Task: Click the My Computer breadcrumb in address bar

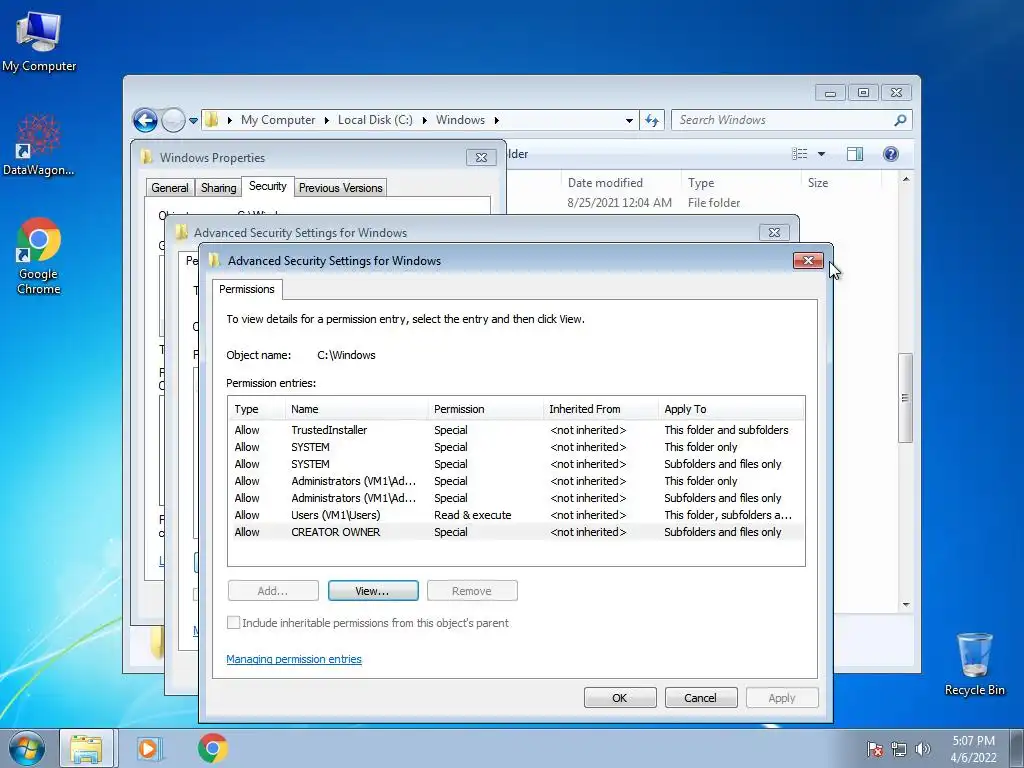Action: (278, 120)
